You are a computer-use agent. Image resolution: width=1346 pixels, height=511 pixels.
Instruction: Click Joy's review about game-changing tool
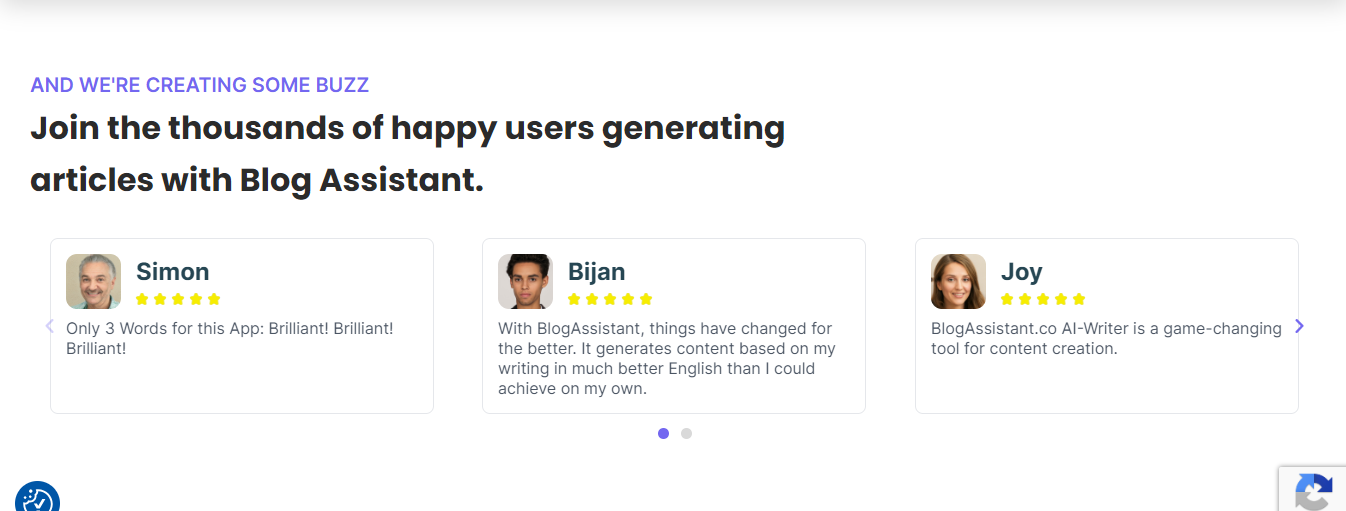[1106, 338]
